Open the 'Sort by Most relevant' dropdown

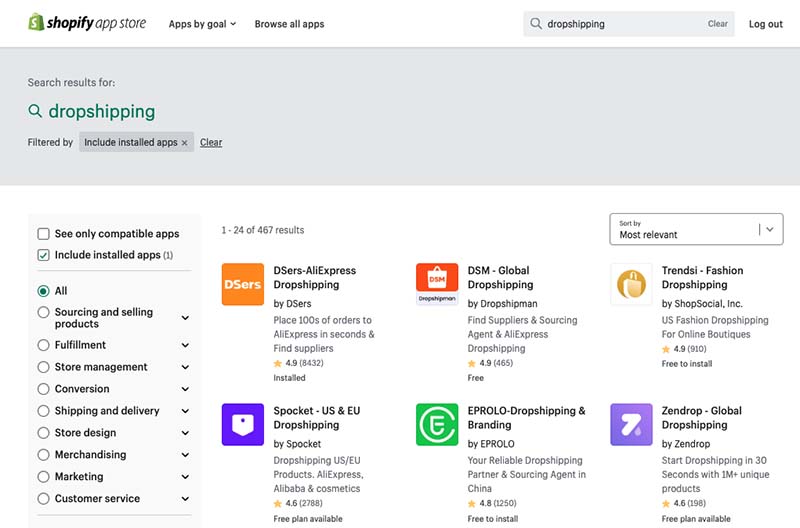(696, 229)
